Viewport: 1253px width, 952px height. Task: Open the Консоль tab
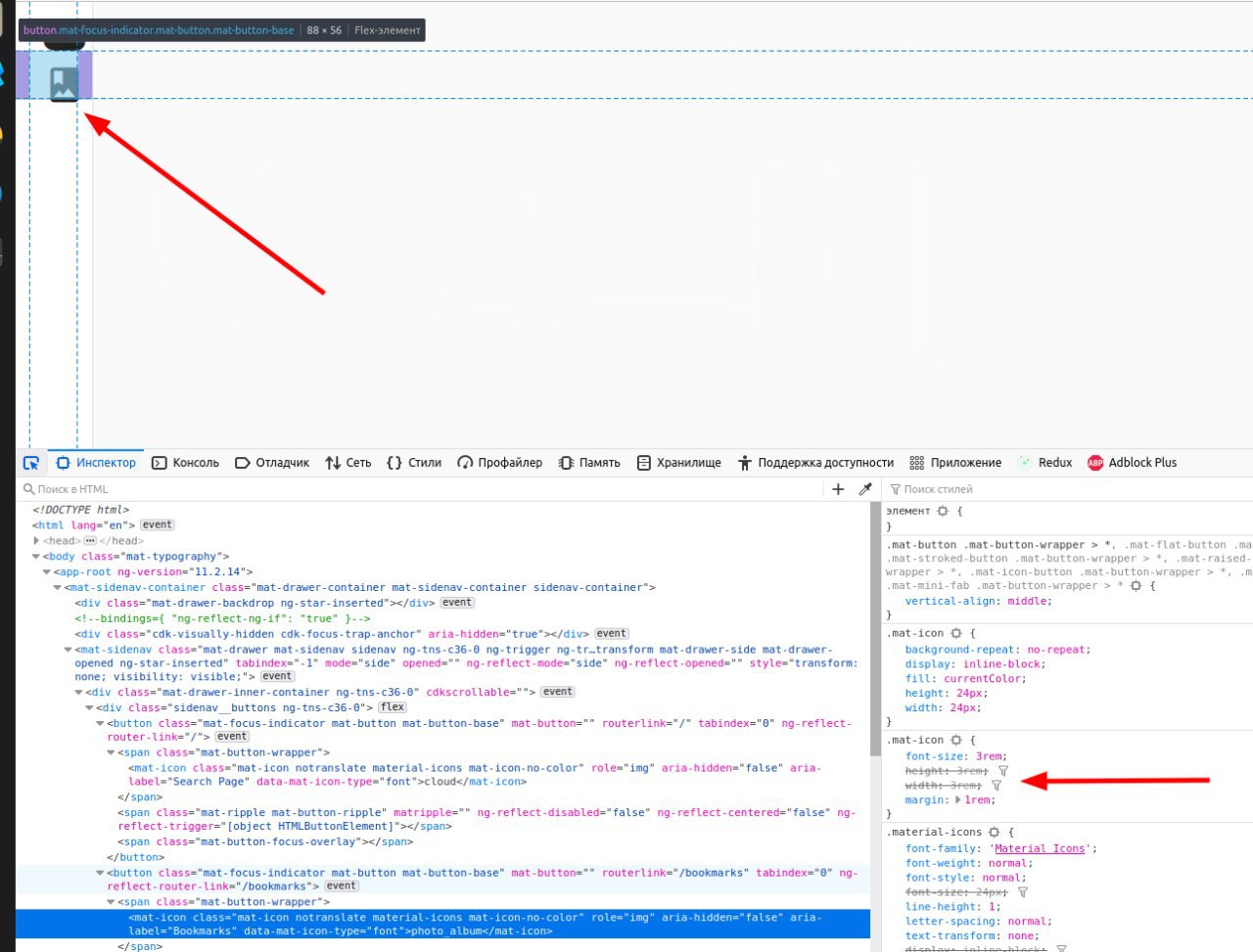(x=185, y=463)
